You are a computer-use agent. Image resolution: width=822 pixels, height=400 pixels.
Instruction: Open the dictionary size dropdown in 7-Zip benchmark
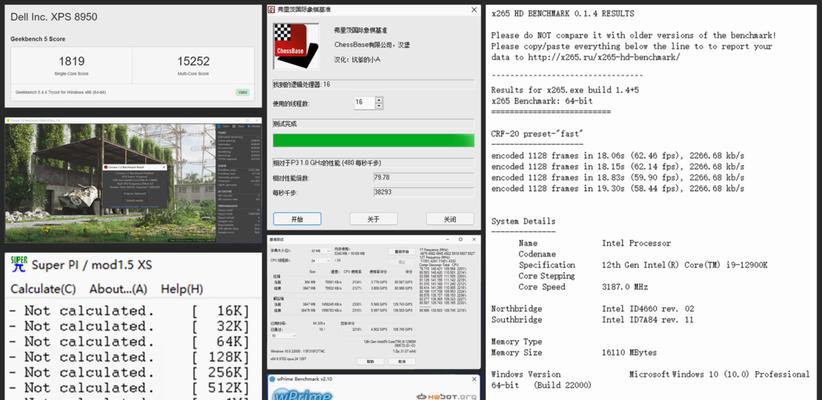[x=320, y=251]
